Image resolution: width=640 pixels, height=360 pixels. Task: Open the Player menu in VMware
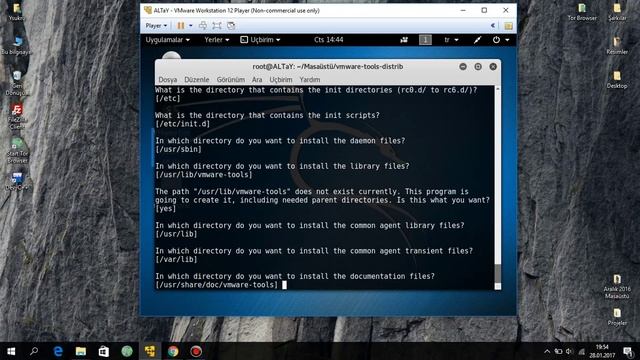(156, 26)
